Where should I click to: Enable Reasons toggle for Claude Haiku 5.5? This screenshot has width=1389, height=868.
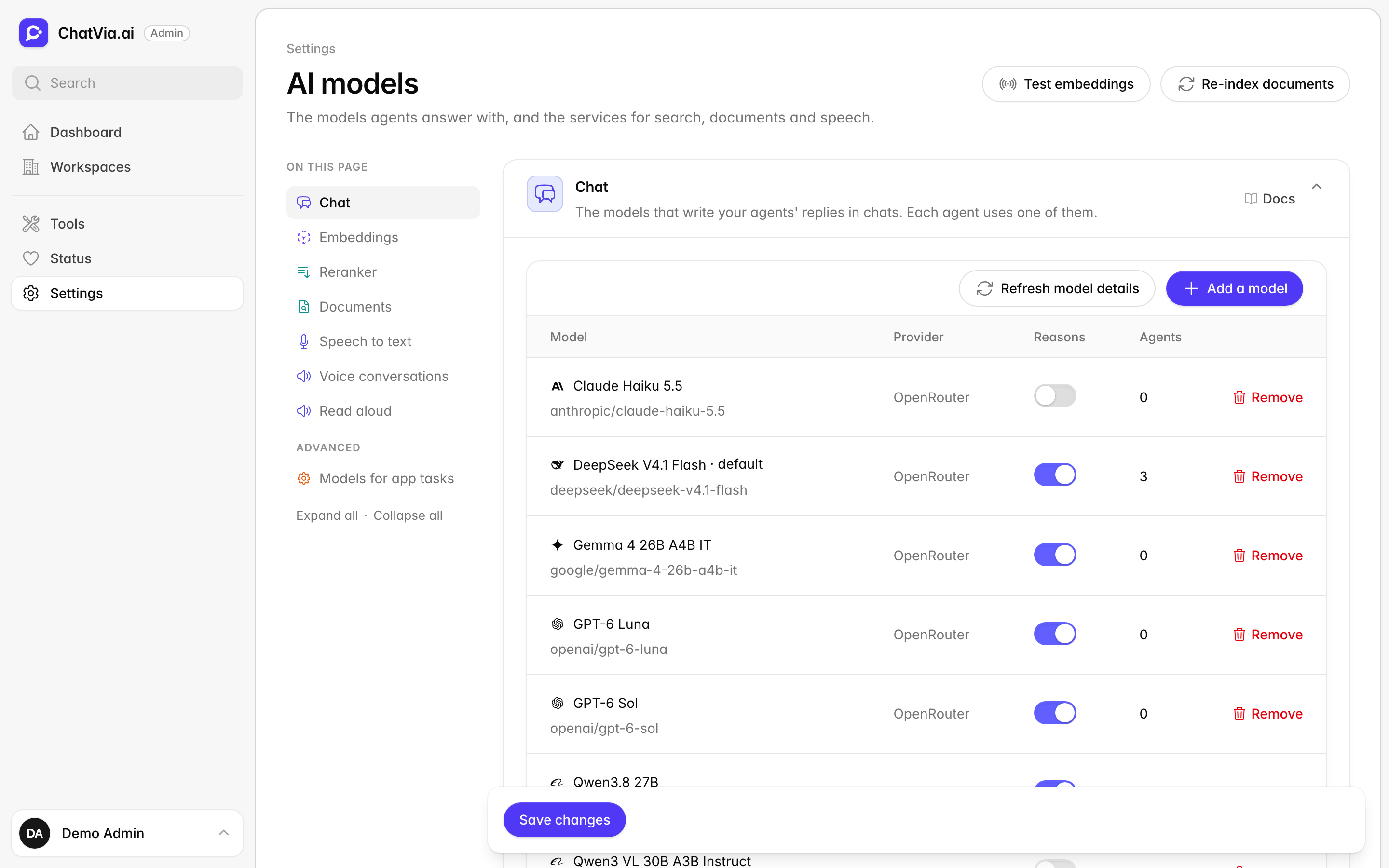pyautogui.click(x=1055, y=395)
